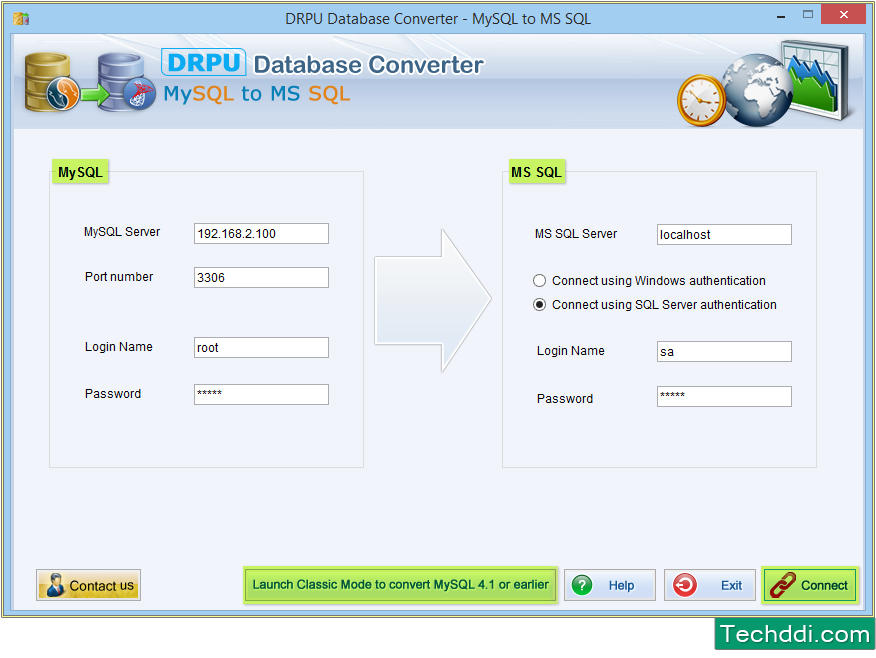Click the MySQL group header label
Viewport: 876px width, 658px height.
tap(80, 172)
